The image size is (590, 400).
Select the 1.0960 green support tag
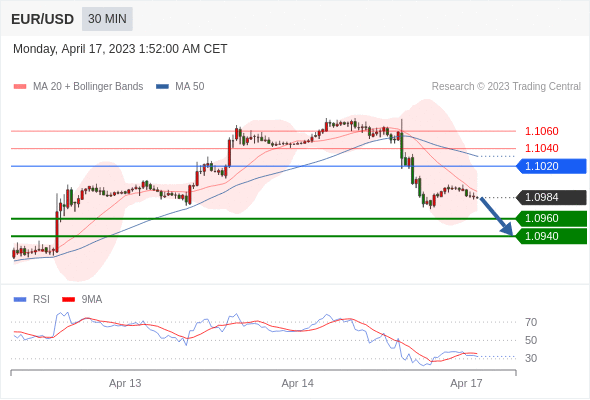tap(551, 219)
